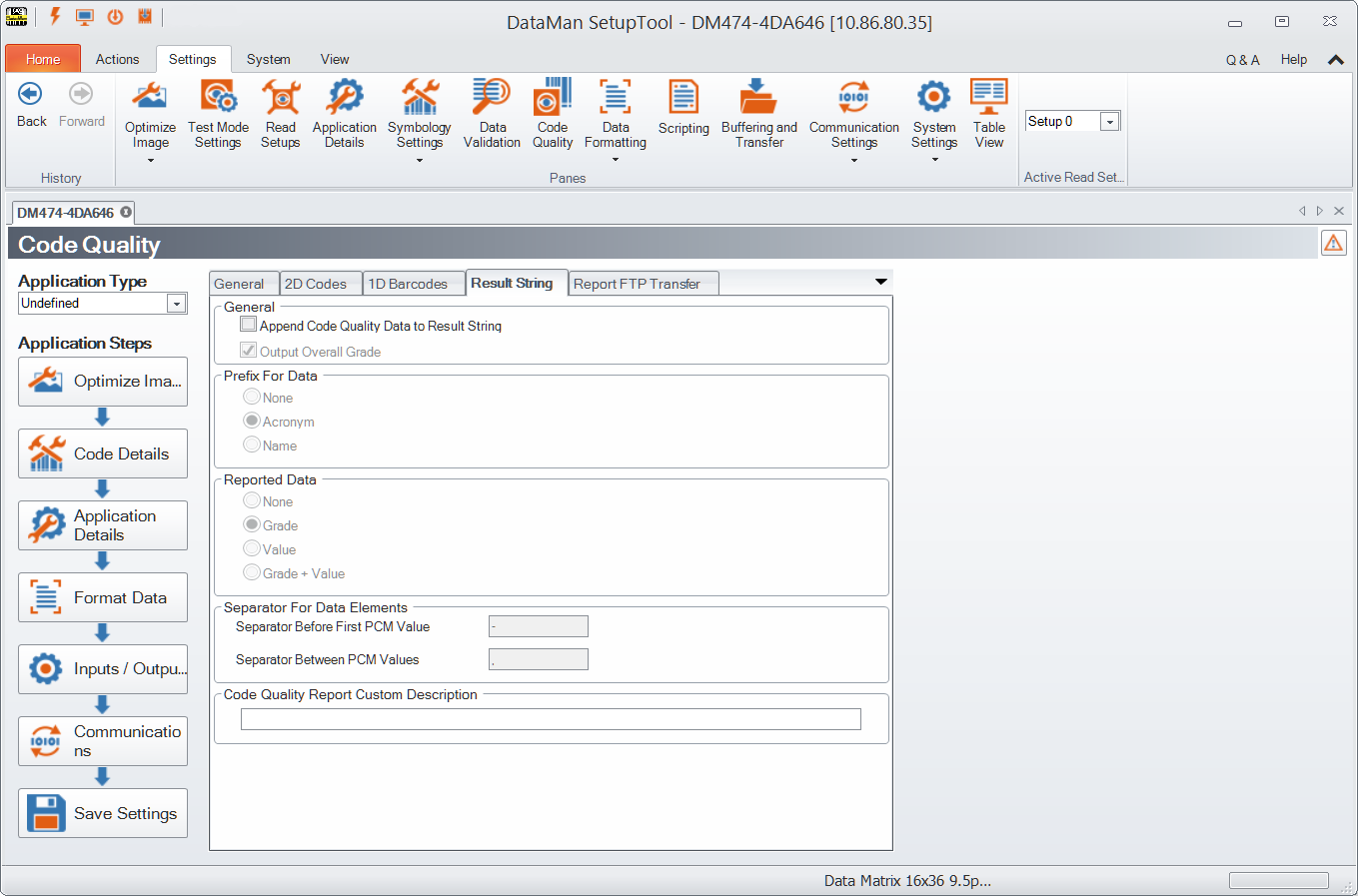This screenshot has width=1358, height=896.
Task: Open the Application Type dropdown
Action: [x=177, y=303]
